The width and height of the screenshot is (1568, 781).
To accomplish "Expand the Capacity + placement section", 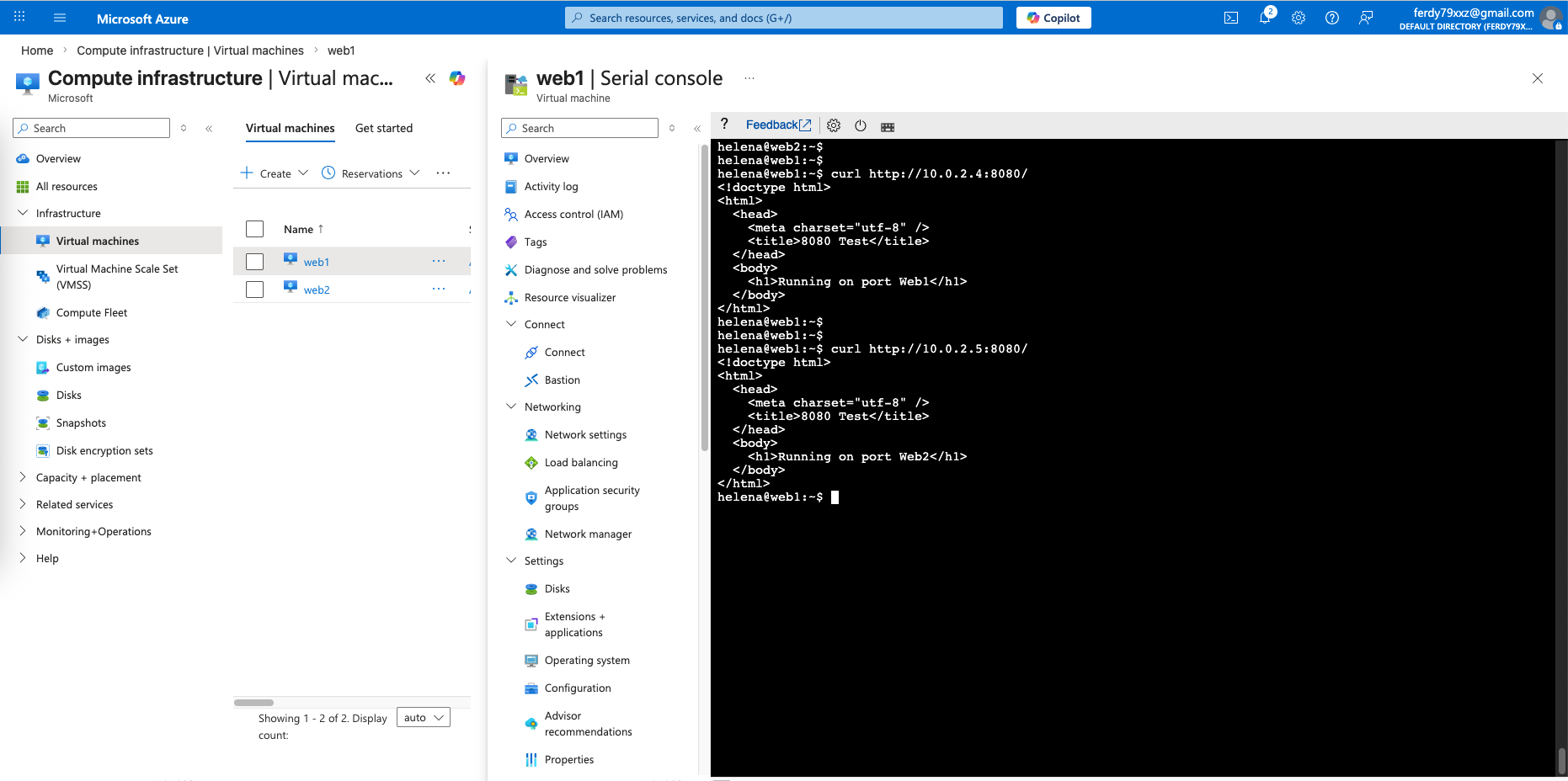I will pyautogui.click(x=23, y=477).
